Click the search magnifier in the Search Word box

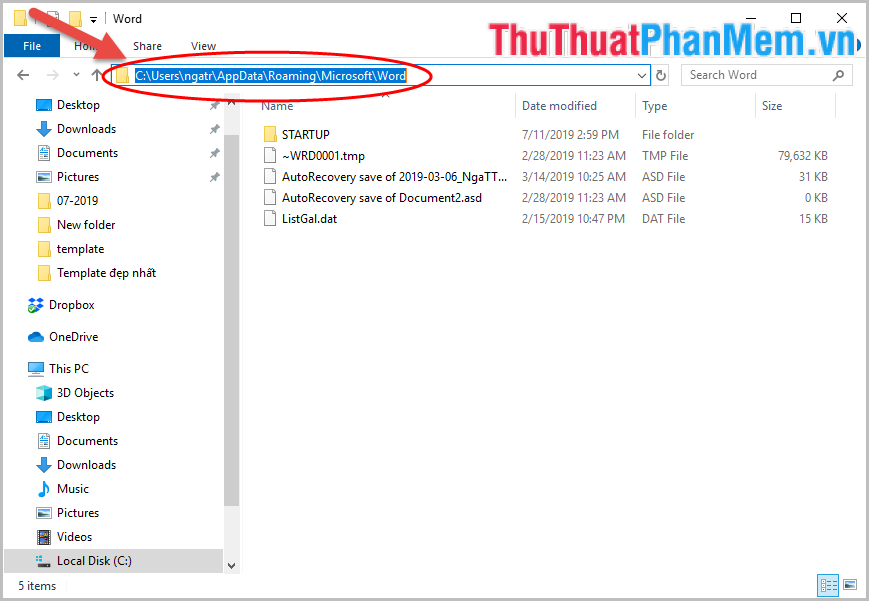pos(839,75)
